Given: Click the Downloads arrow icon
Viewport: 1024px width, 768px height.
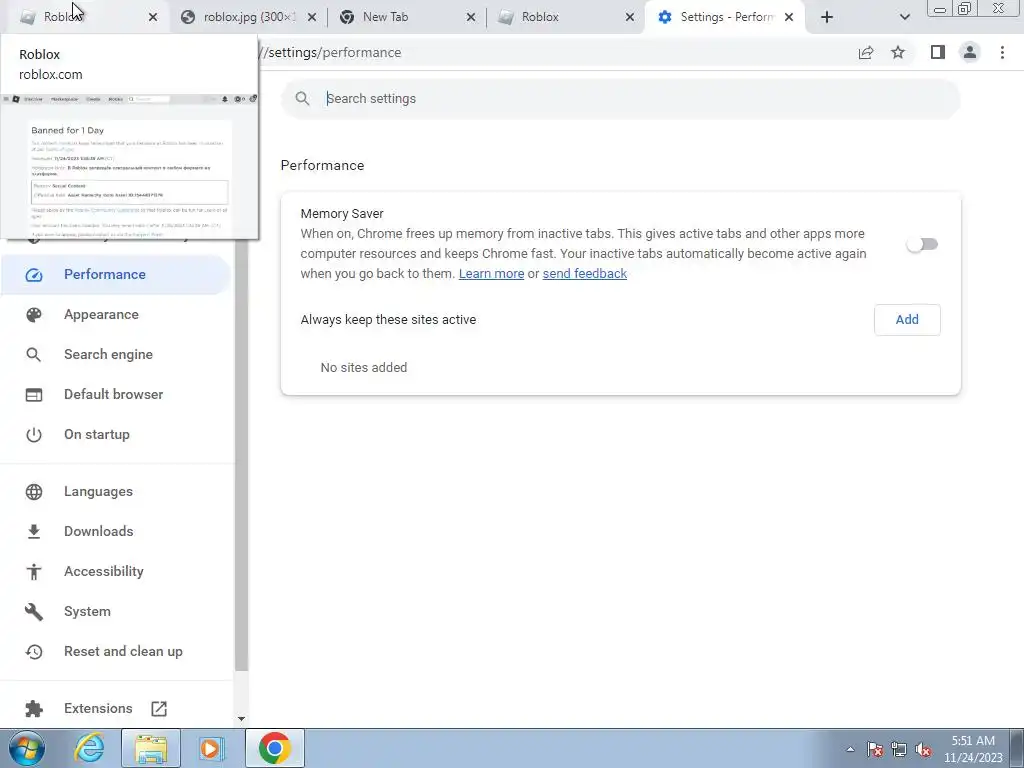Looking at the screenshot, I should [x=34, y=532].
